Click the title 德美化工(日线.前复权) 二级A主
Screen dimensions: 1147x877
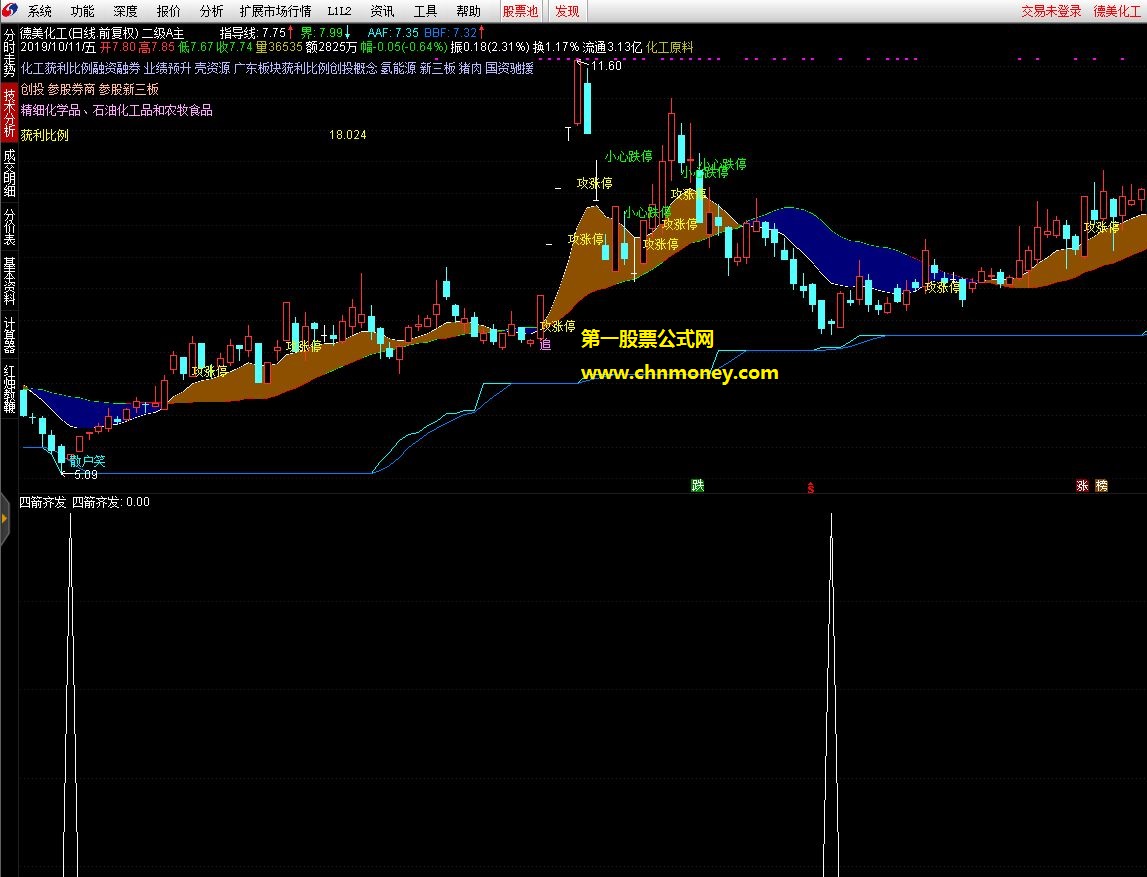coord(102,33)
